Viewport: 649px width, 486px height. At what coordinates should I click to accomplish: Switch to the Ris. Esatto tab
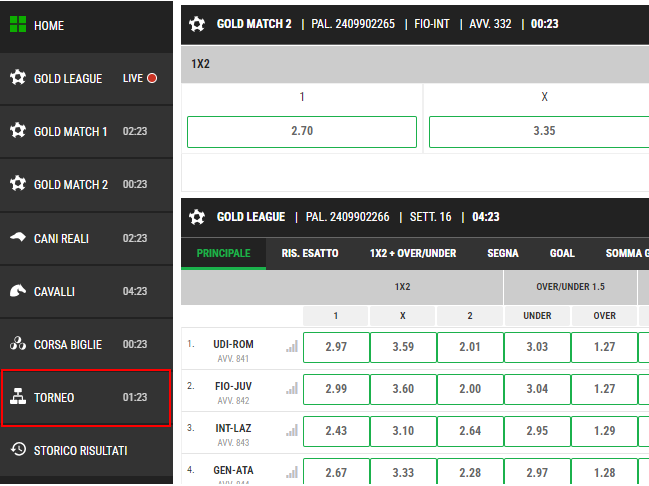310,253
